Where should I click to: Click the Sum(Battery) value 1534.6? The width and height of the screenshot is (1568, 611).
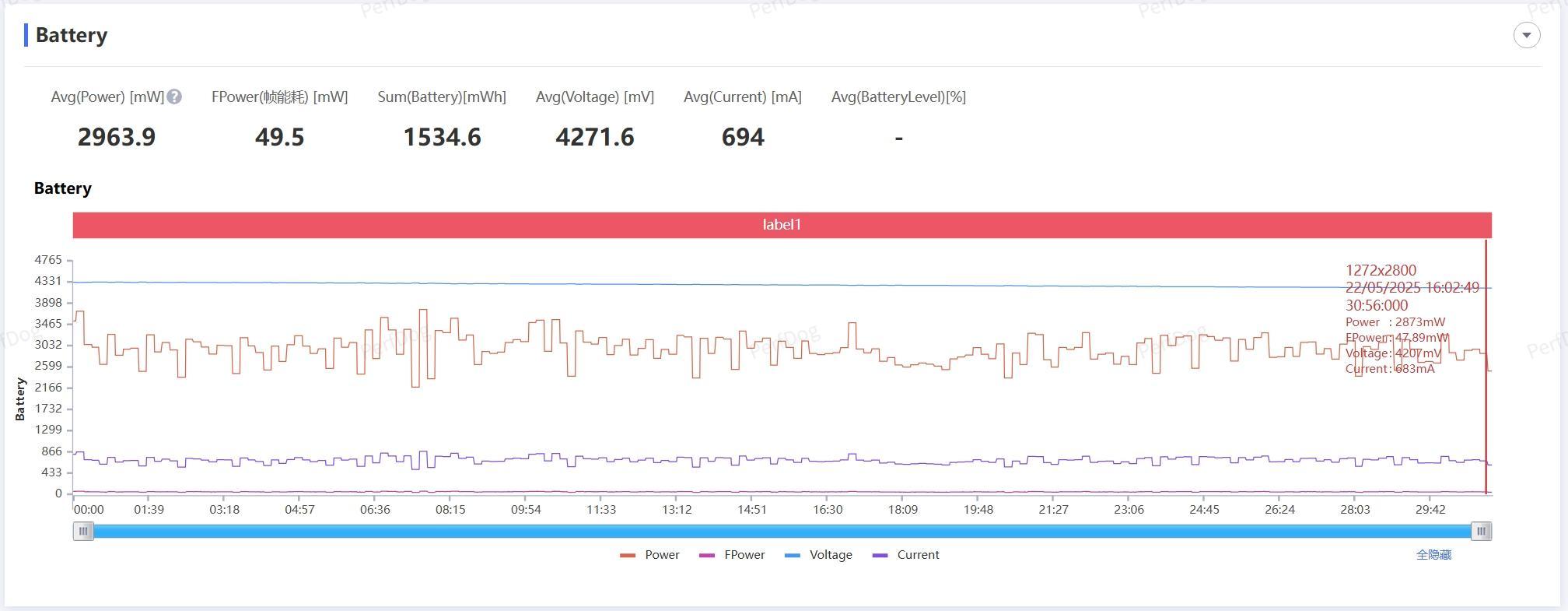coord(442,137)
